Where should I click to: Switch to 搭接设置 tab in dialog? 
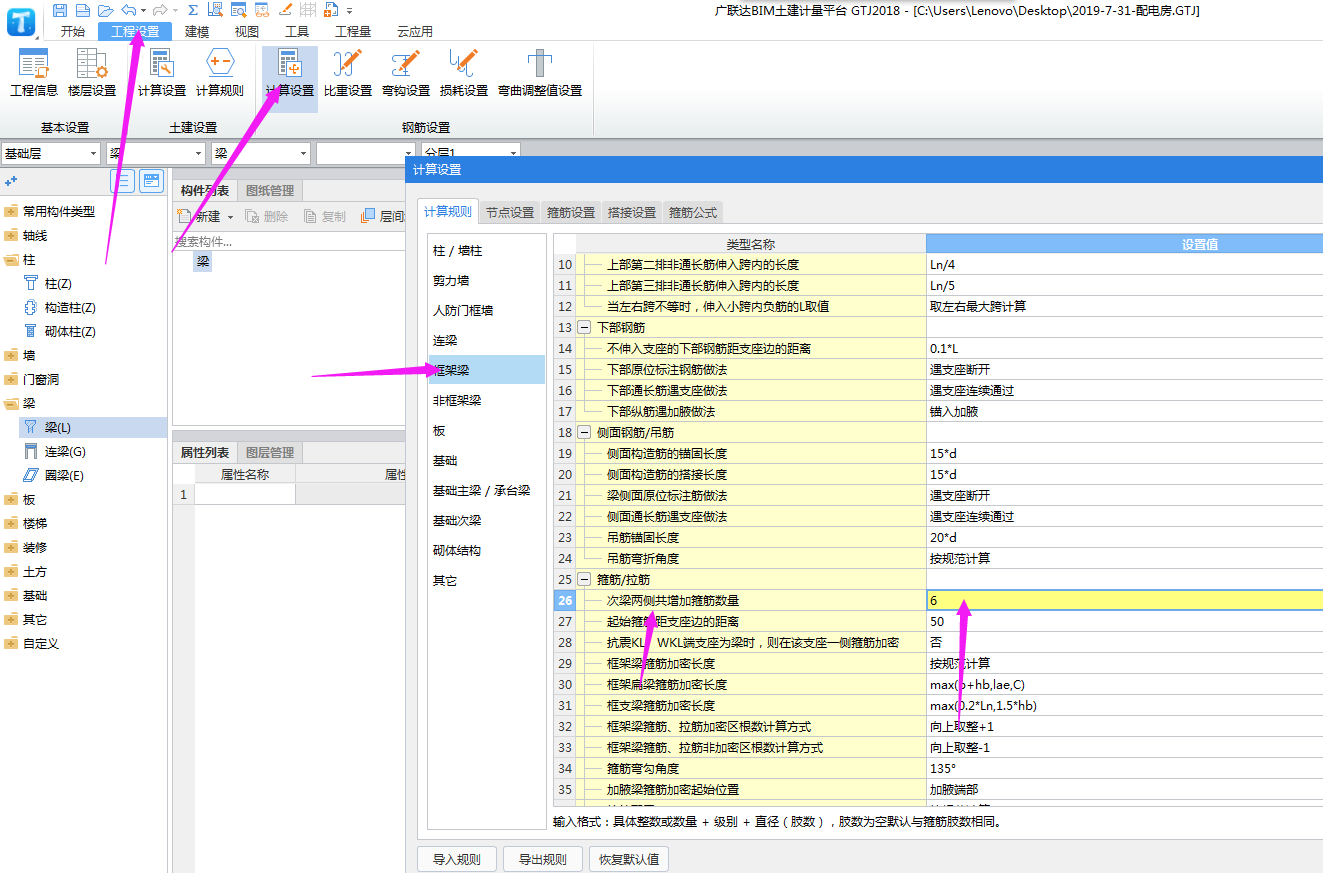point(632,212)
